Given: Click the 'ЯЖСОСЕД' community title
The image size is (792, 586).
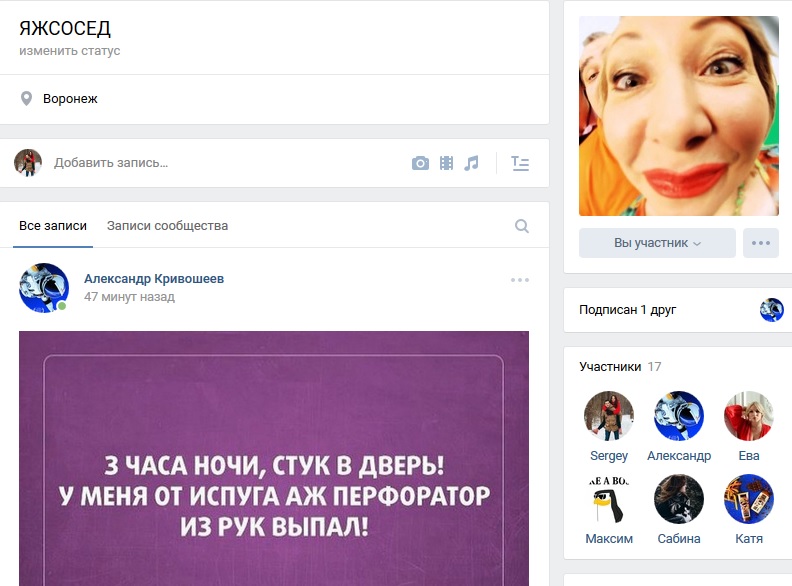Looking at the screenshot, I should [65, 28].
